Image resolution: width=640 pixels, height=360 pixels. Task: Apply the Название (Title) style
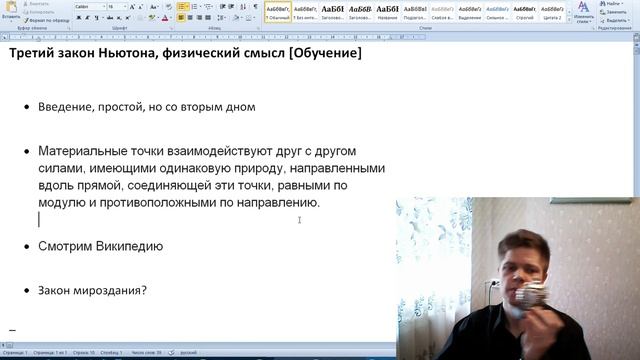387,12
